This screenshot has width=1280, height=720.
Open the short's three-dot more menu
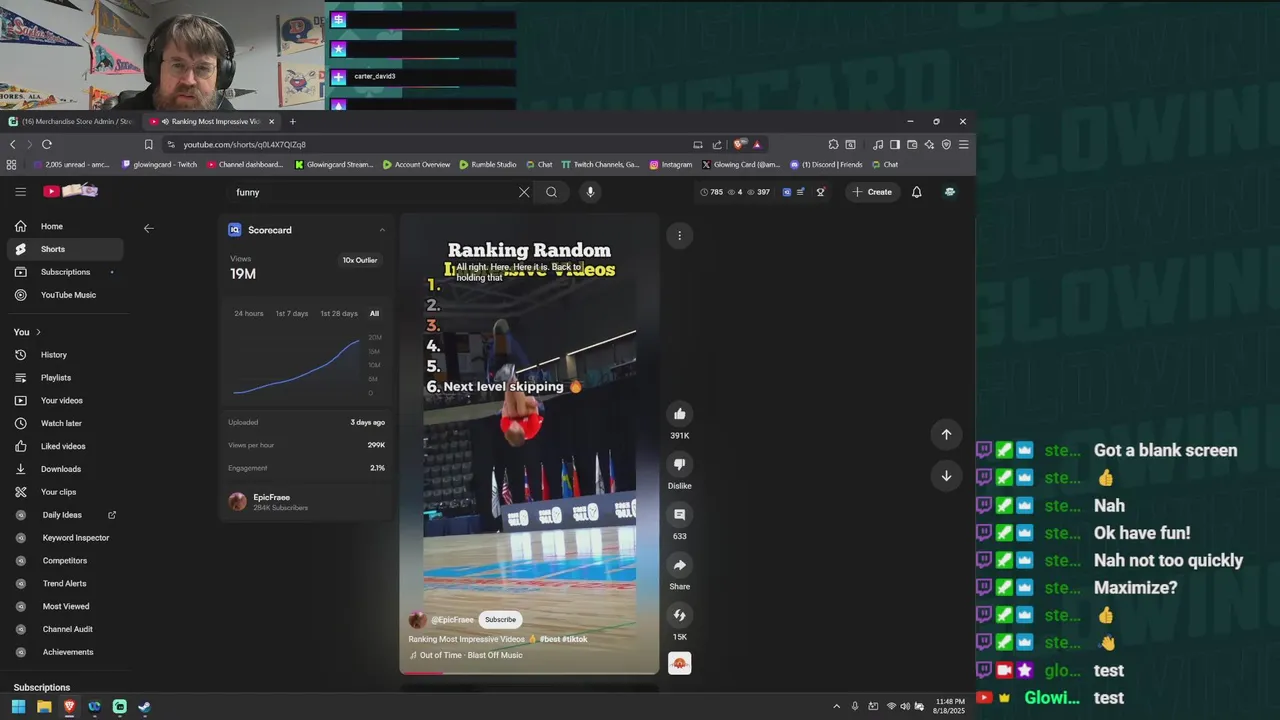coord(679,236)
